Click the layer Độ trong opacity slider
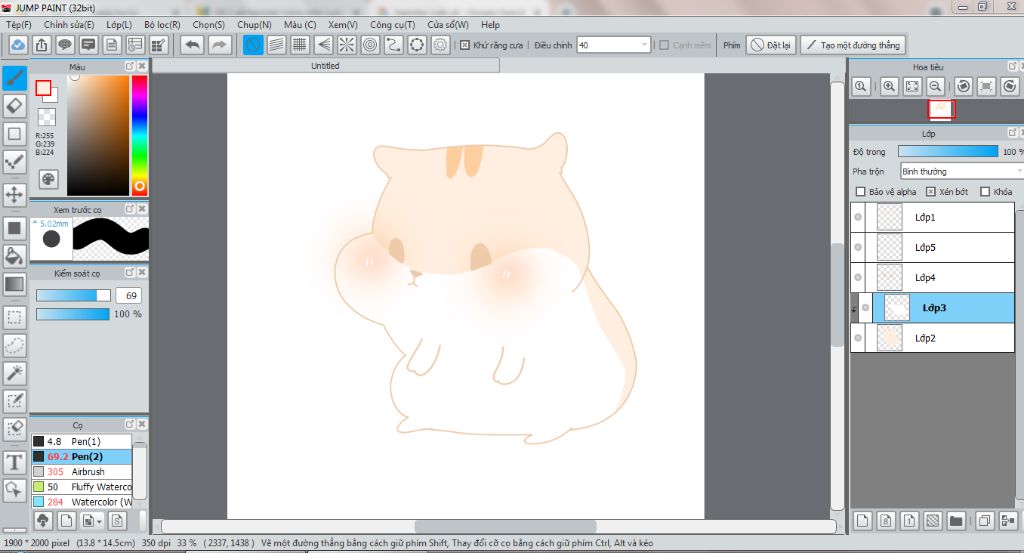 click(948, 151)
